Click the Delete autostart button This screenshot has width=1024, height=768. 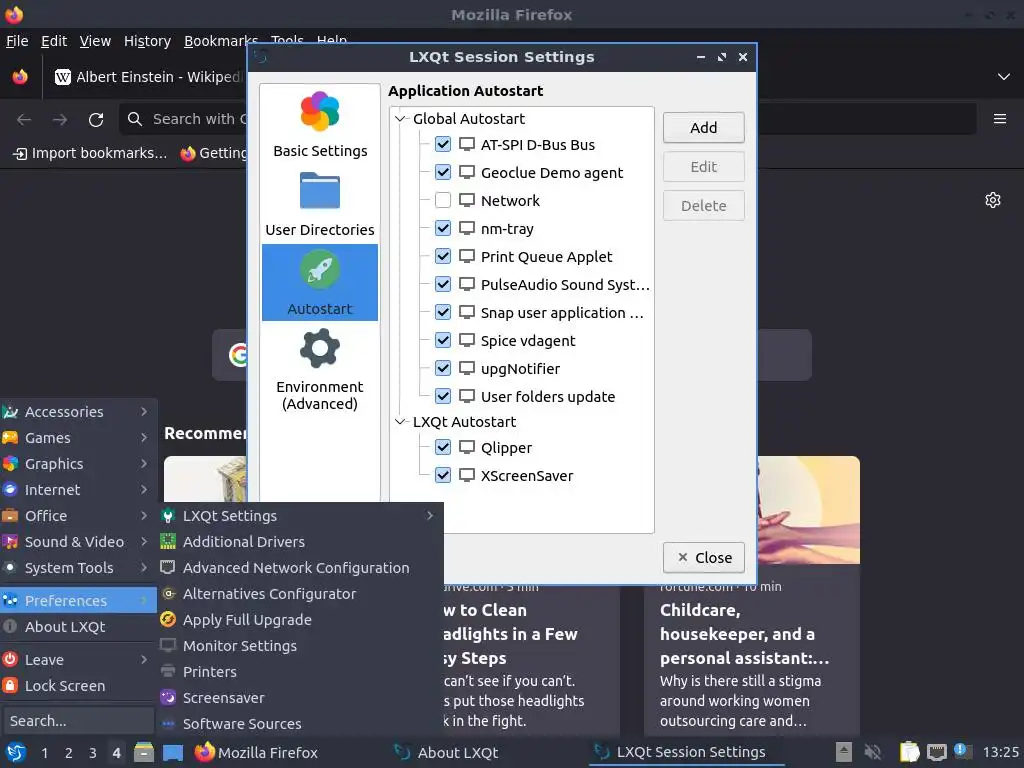click(x=703, y=206)
